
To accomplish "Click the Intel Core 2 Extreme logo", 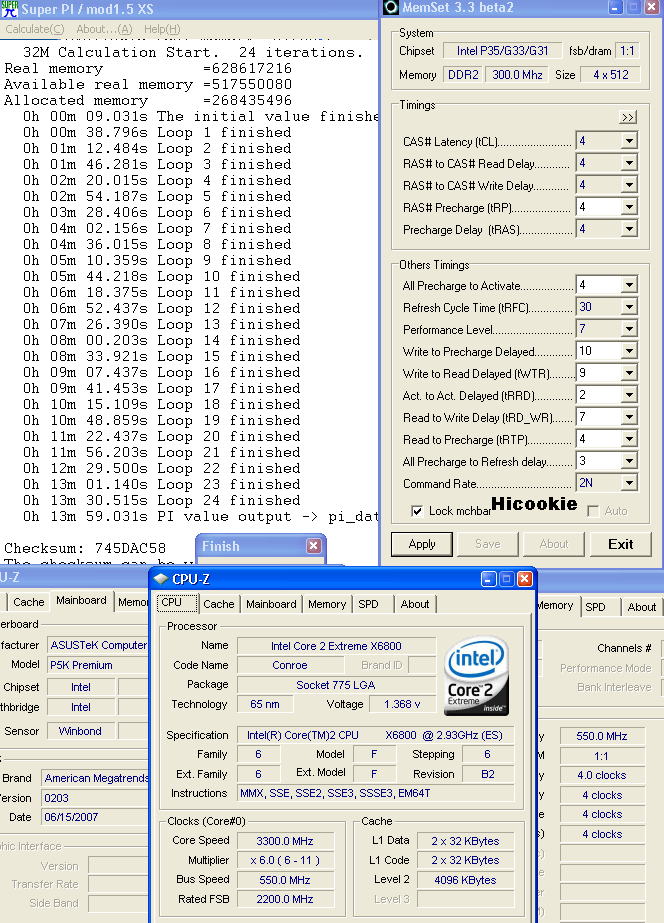I will (x=476, y=676).
